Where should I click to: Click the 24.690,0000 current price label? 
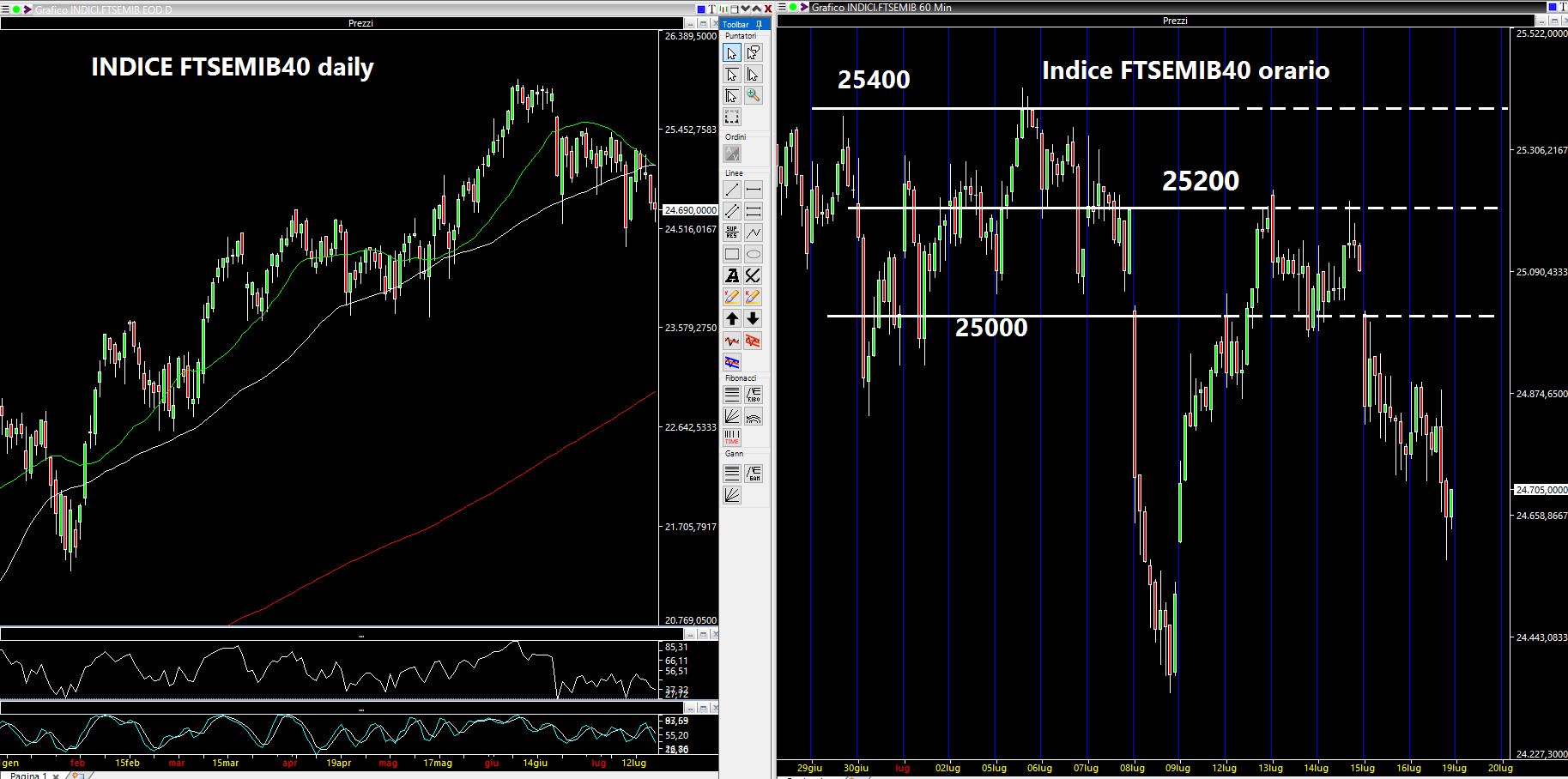coord(690,210)
